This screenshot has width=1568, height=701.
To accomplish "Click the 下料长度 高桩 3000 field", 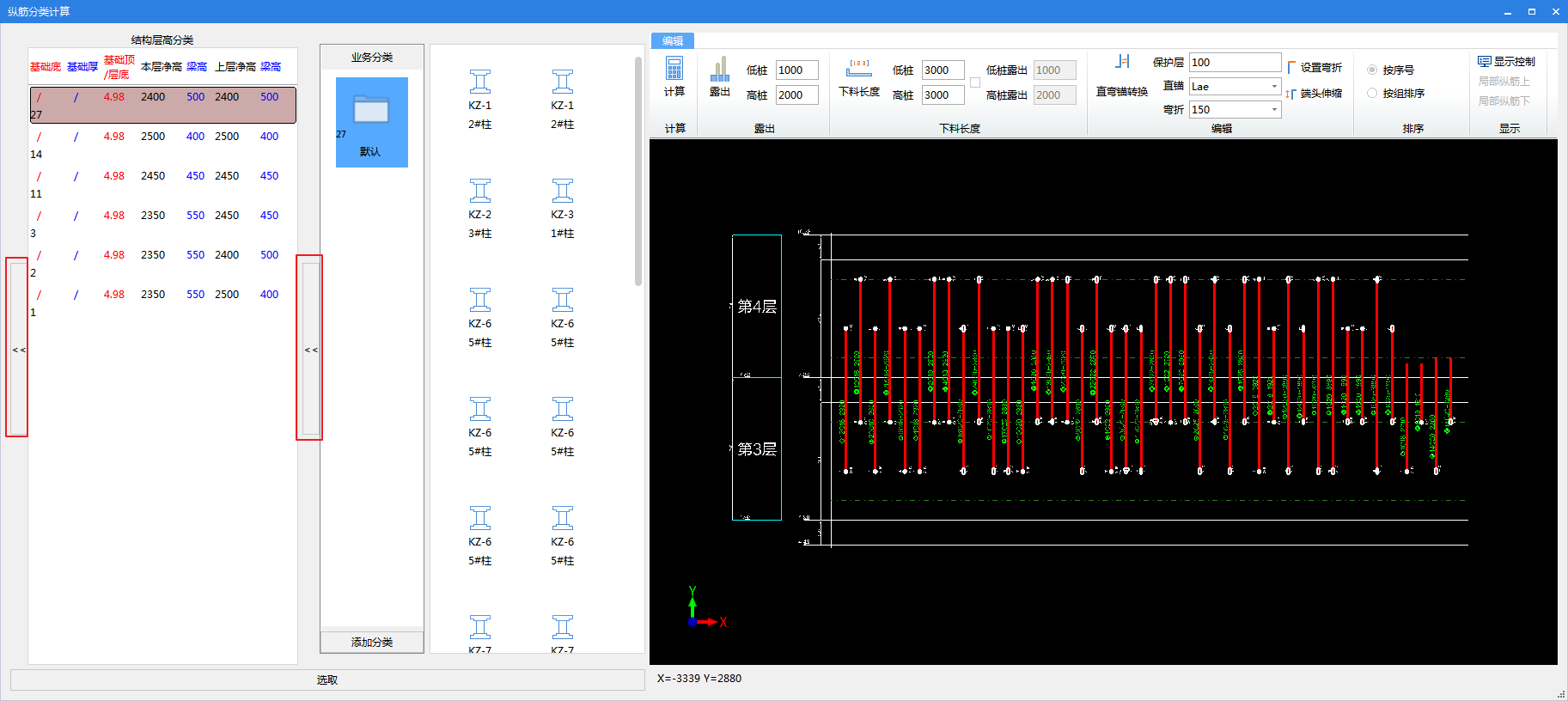I will coord(943,95).
